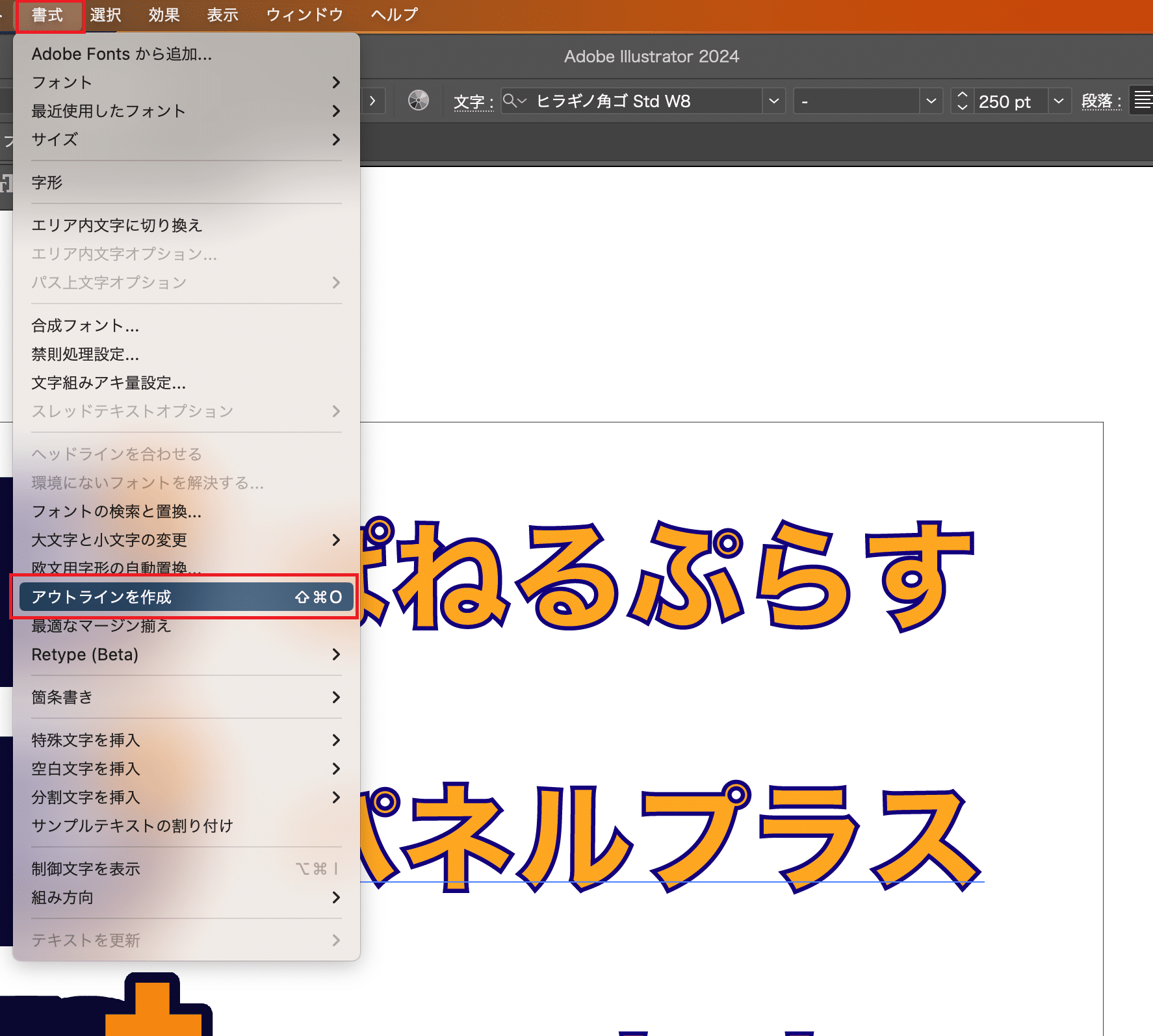The image size is (1153, 1036).
Task: Click the 文字 character panel link
Action: coord(473,102)
